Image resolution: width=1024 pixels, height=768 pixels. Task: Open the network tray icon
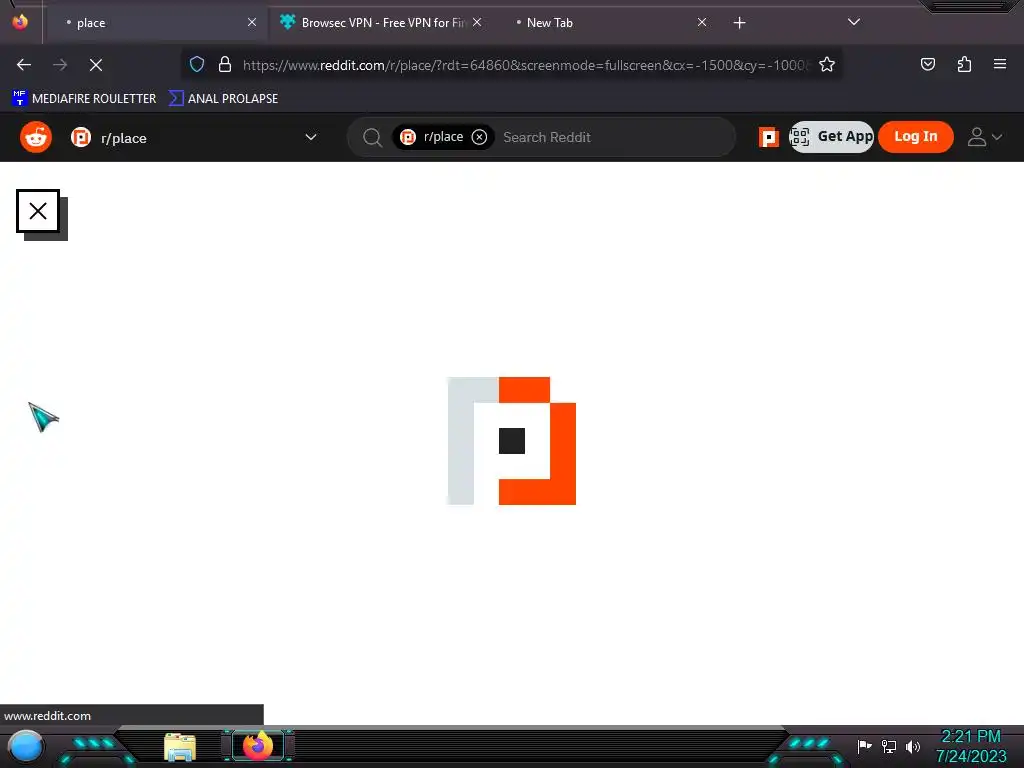point(889,746)
